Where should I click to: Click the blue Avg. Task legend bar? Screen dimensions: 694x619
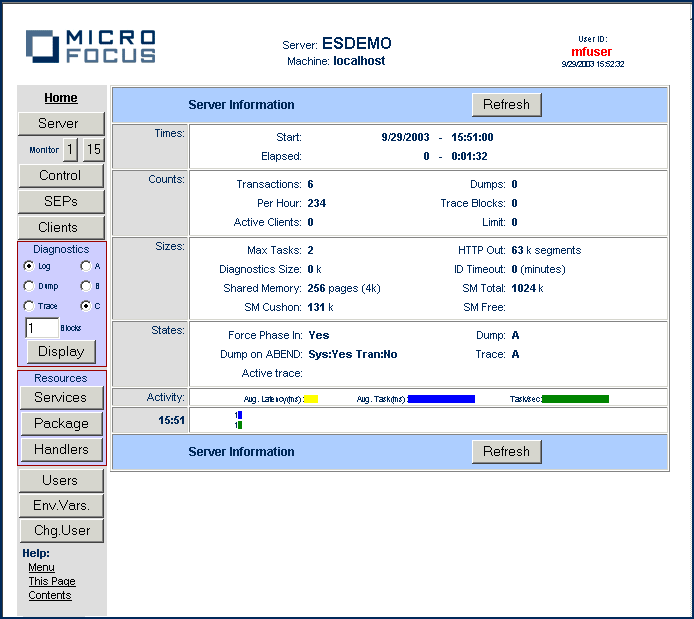(441, 399)
